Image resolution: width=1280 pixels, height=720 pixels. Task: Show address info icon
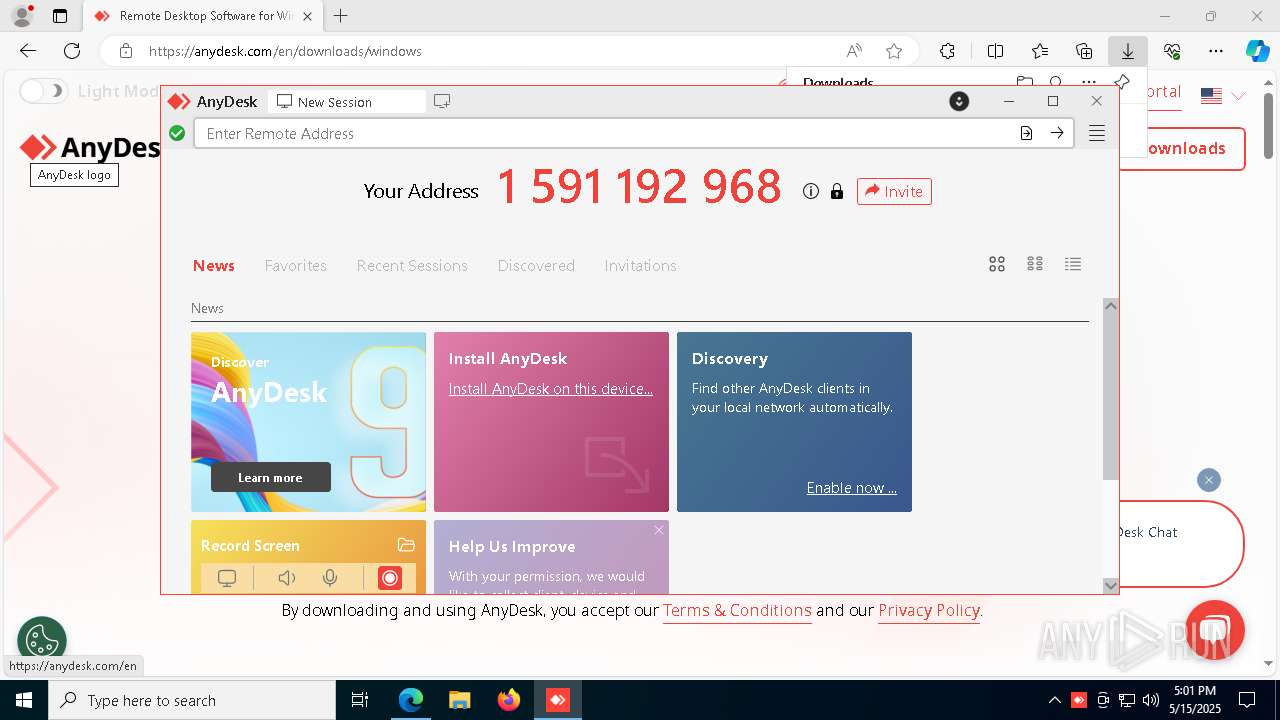[811, 191]
